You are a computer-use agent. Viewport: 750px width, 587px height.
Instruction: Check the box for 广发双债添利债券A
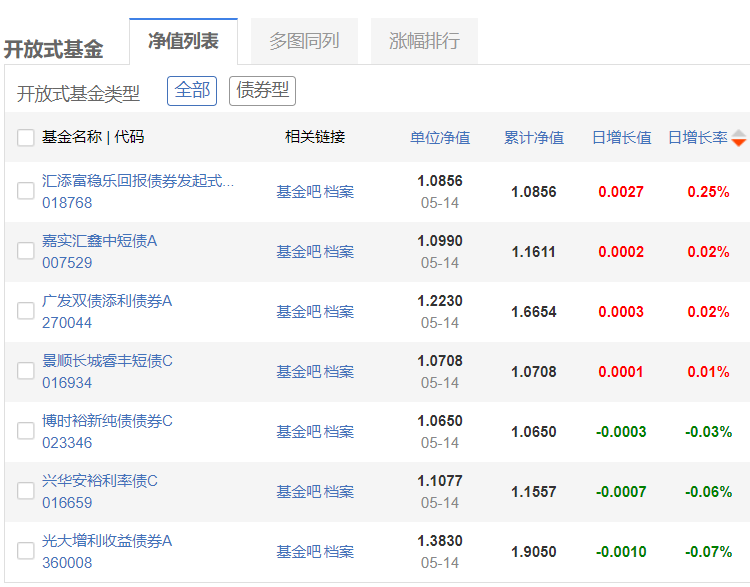[x=25, y=310]
